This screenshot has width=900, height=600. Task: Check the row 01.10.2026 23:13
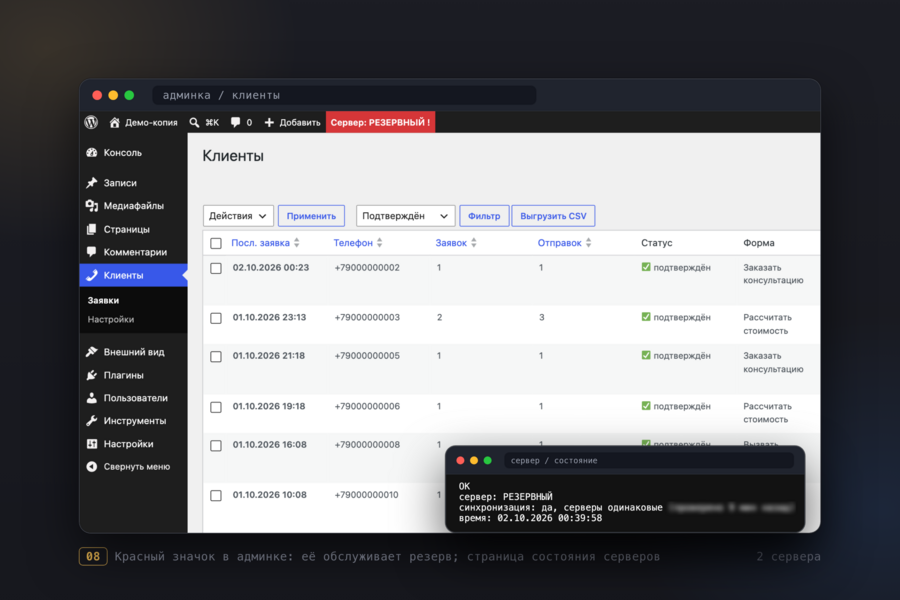coord(216,318)
